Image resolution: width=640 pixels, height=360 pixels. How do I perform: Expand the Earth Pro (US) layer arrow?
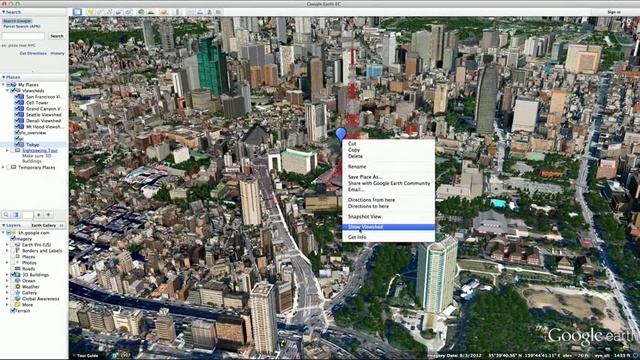point(7,245)
